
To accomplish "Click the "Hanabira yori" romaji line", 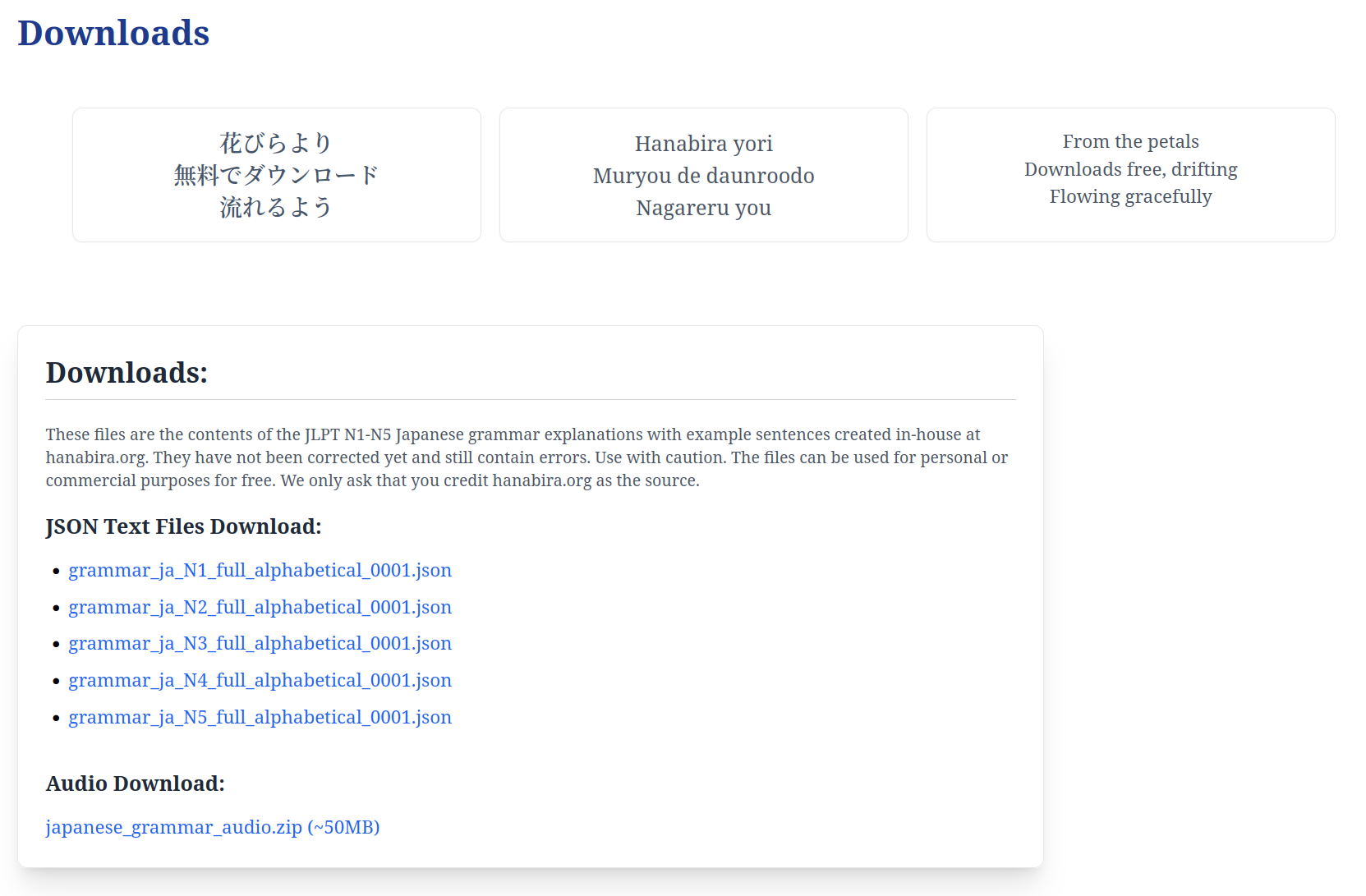I will [x=703, y=144].
